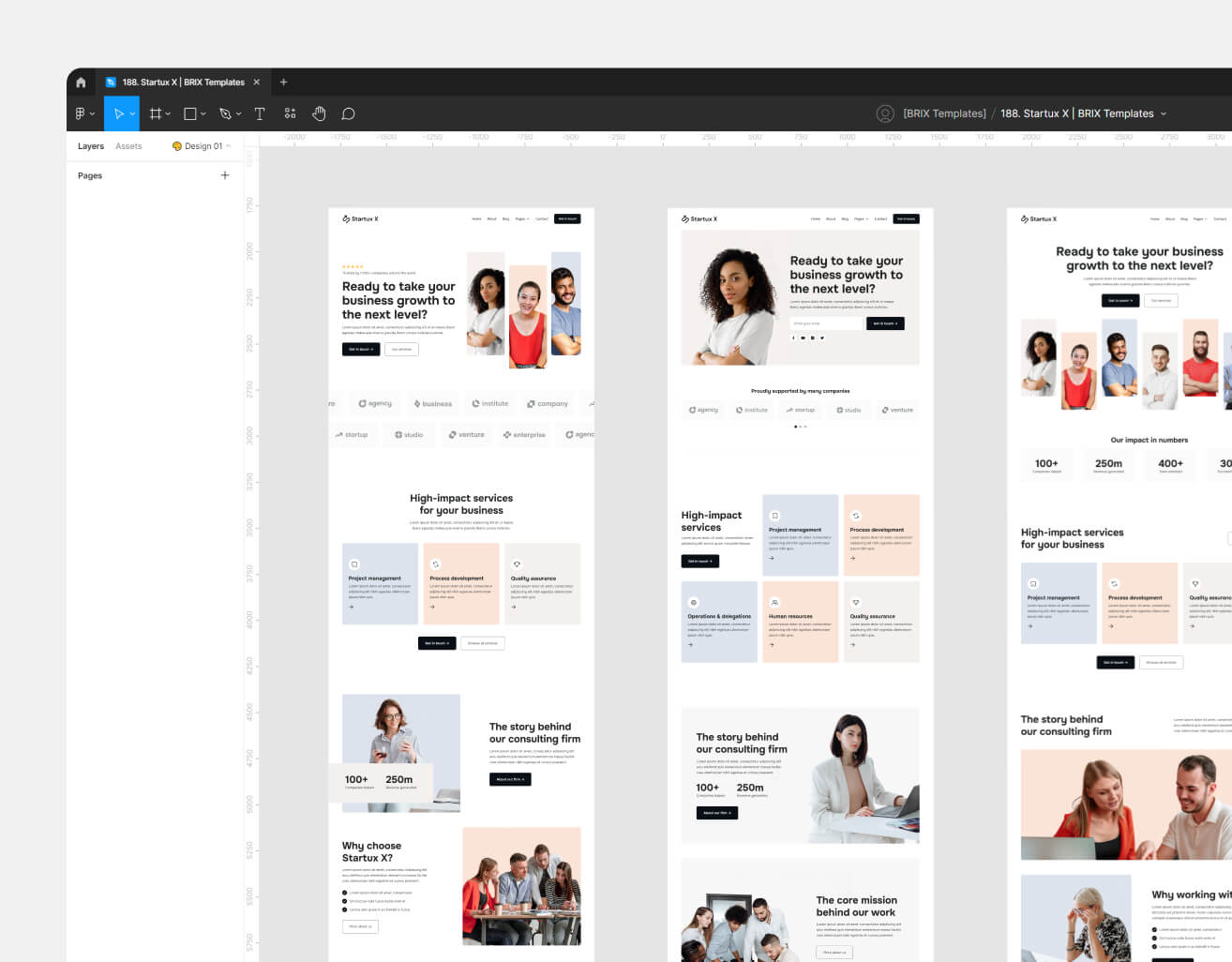1232x962 pixels.
Task: Open file name dropdown chevron in toolbar
Action: click(x=1164, y=114)
